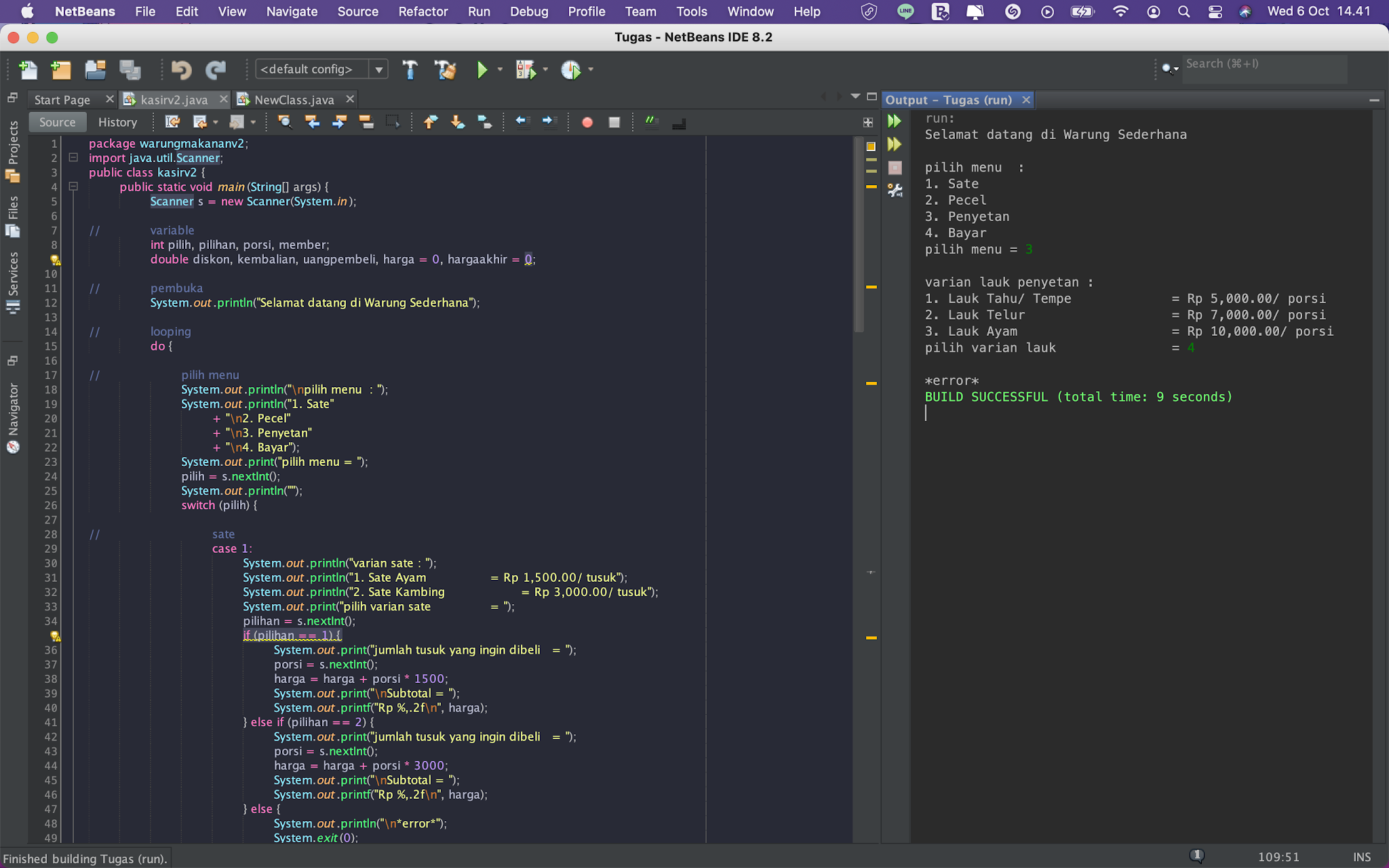Expand the Run Project dropdown arrow
The image size is (1389, 868).
pyautogui.click(x=500, y=69)
